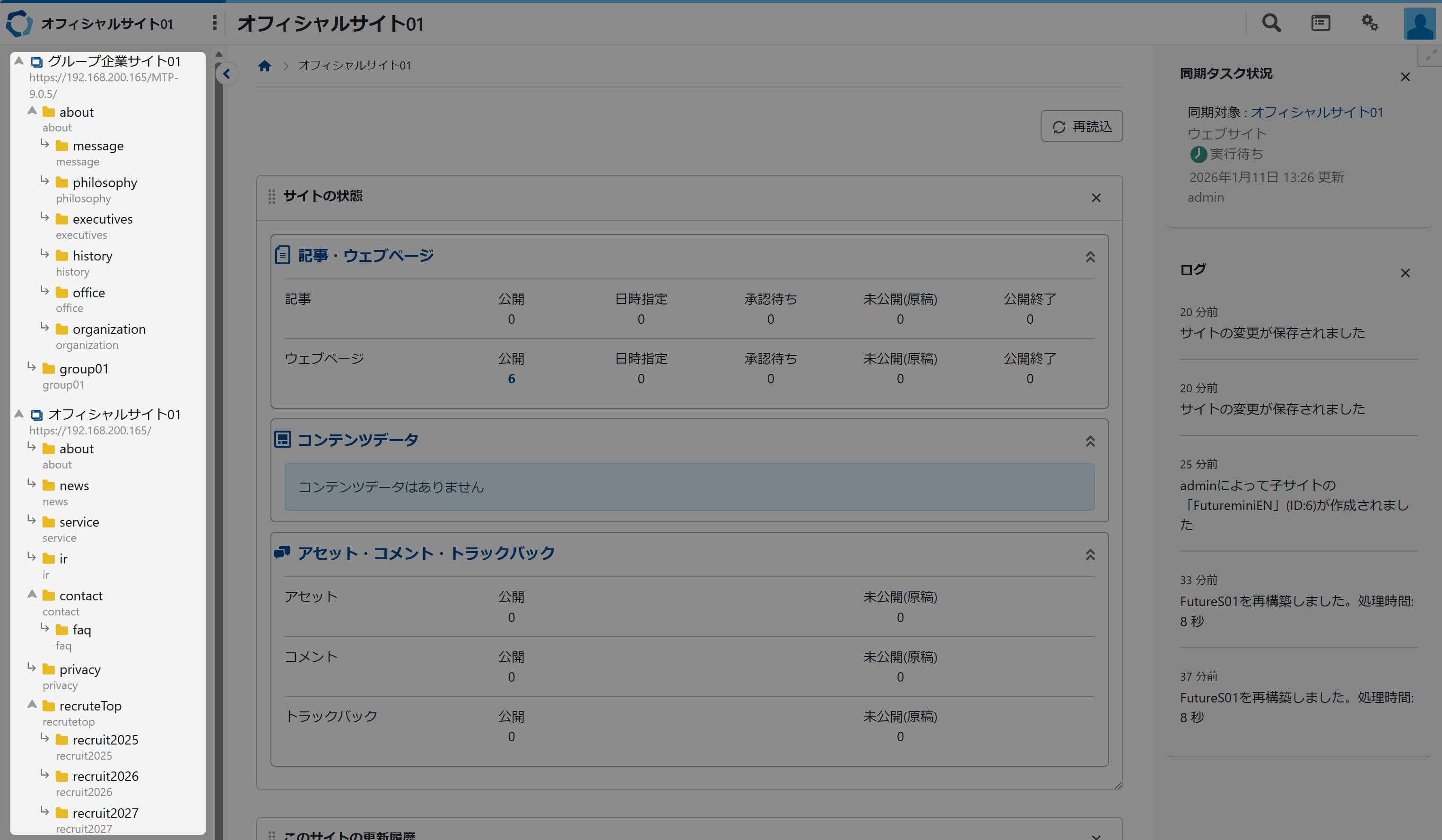
Task: Open the search magnifier icon in header
Action: 1271,23
